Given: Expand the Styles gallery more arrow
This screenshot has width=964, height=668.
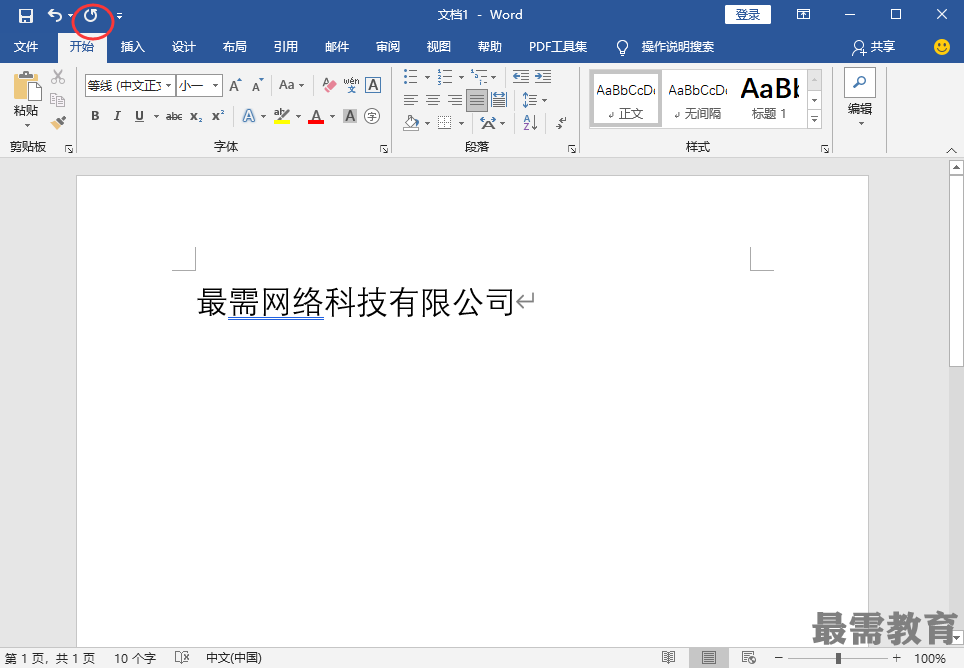Looking at the screenshot, I should point(815,119).
